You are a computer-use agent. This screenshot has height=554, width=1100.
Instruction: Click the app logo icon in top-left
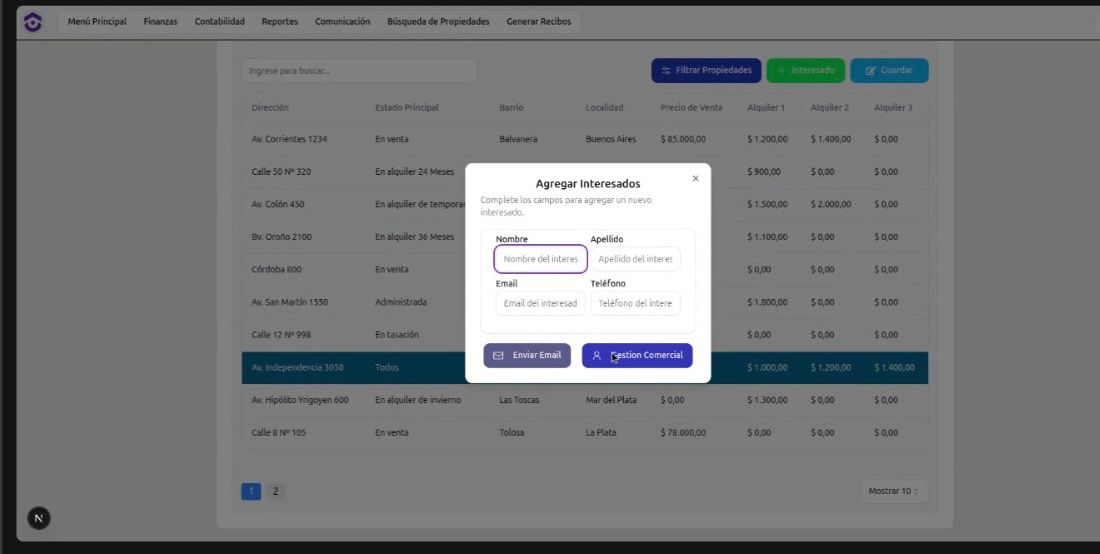pyautogui.click(x=33, y=22)
